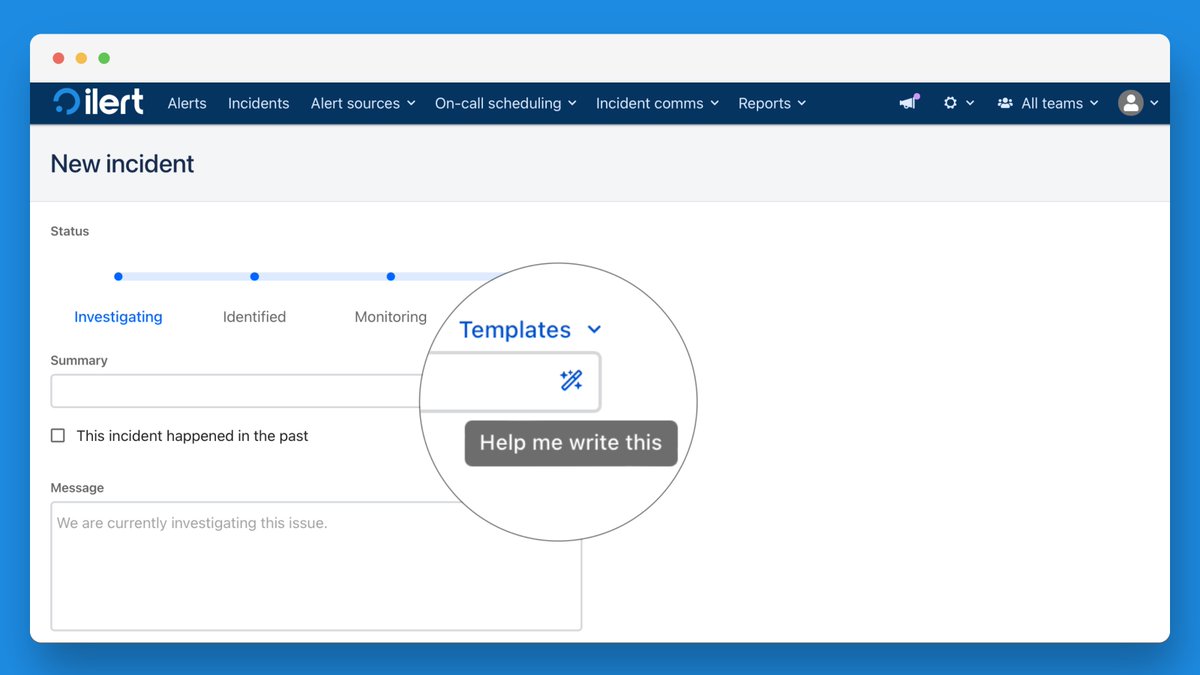
Task: Expand the Reports dropdown
Action: coord(772,103)
